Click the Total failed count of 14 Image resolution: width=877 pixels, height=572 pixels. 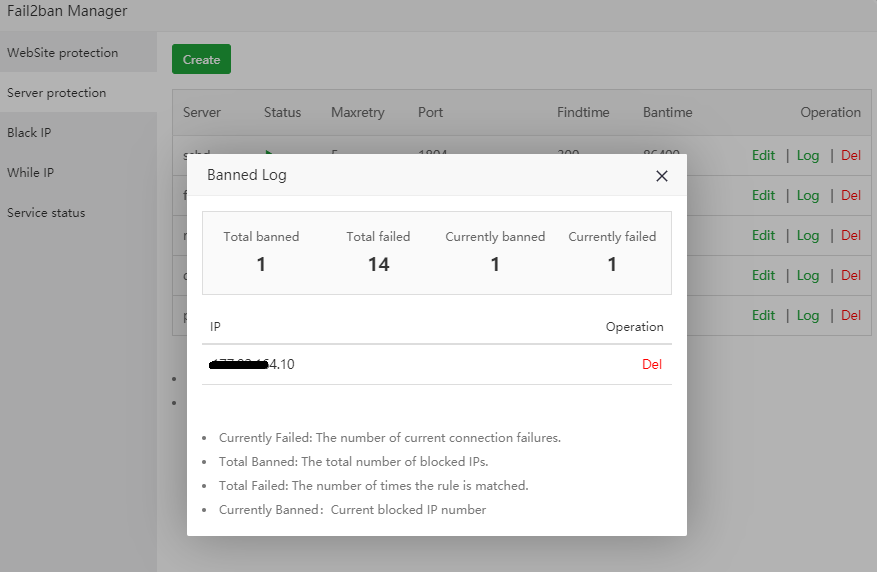click(x=378, y=264)
